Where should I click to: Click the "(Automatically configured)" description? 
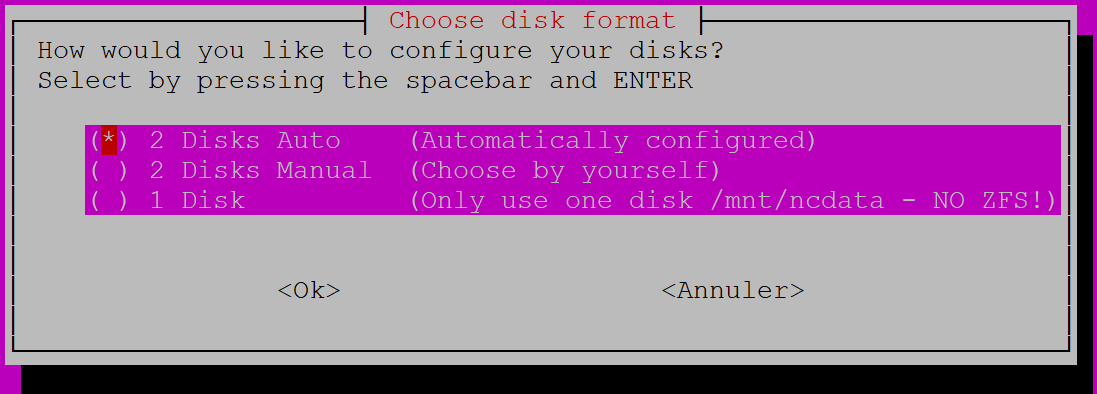tap(613, 141)
